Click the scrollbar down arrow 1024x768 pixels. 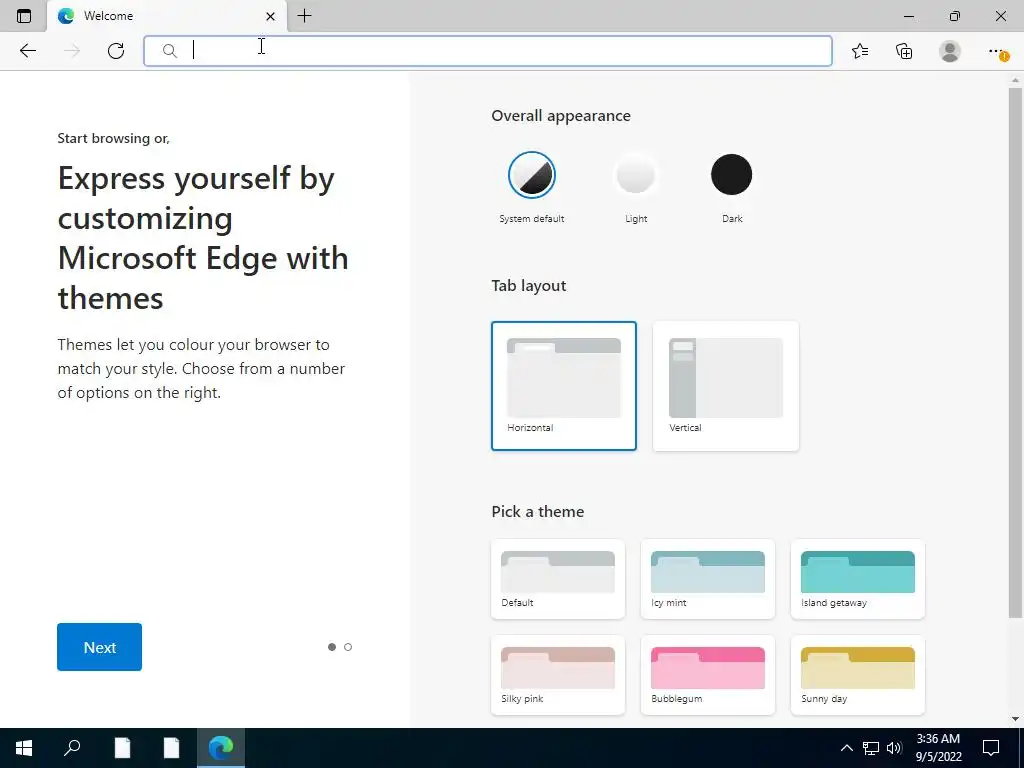tap(1015, 719)
